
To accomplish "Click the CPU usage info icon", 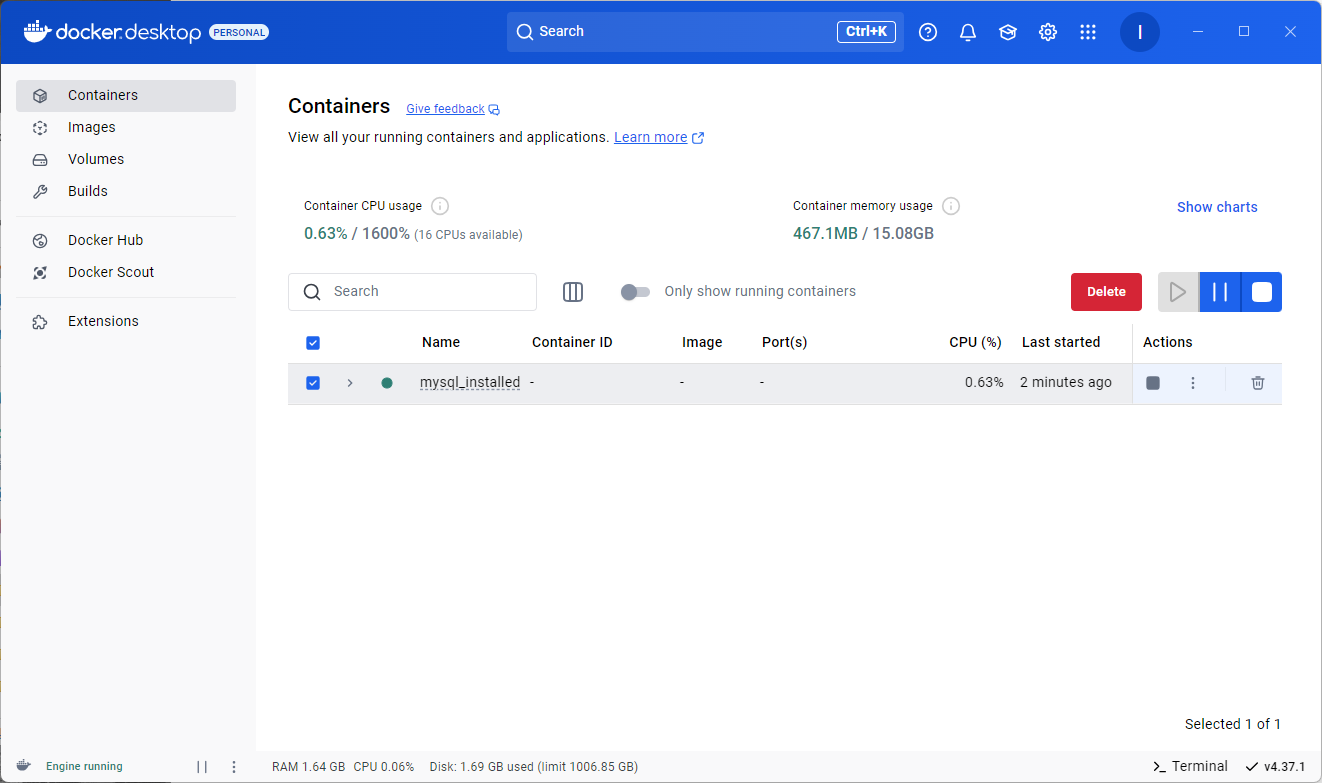I will [x=440, y=206].
